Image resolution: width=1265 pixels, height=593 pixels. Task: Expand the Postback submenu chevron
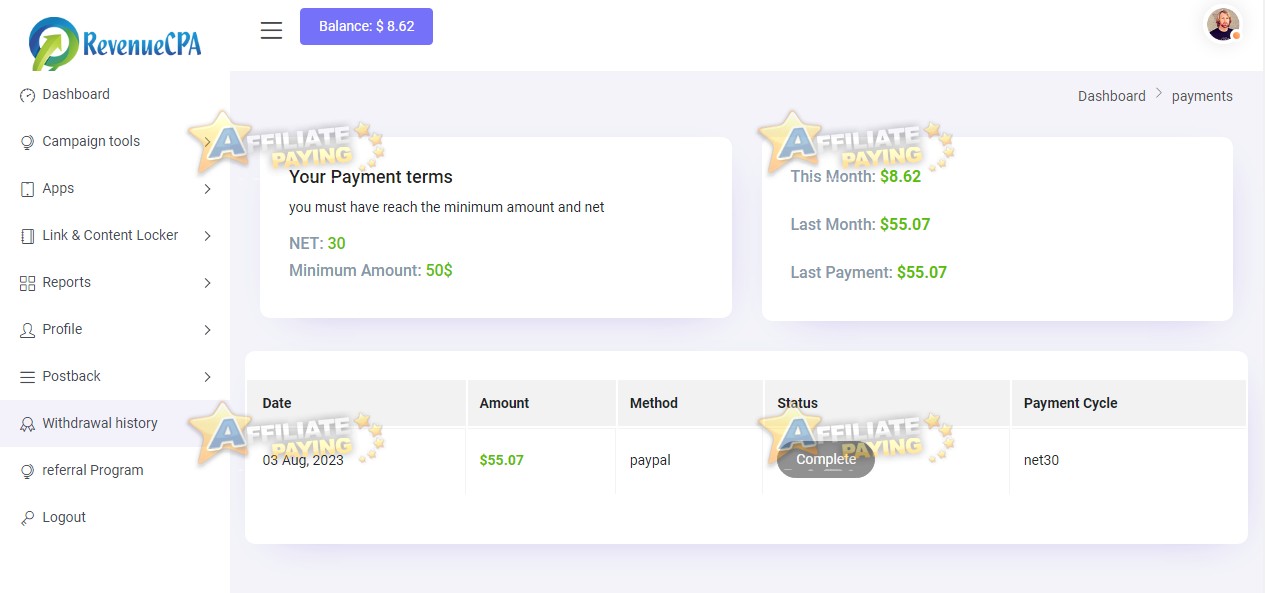coord(207,377)
